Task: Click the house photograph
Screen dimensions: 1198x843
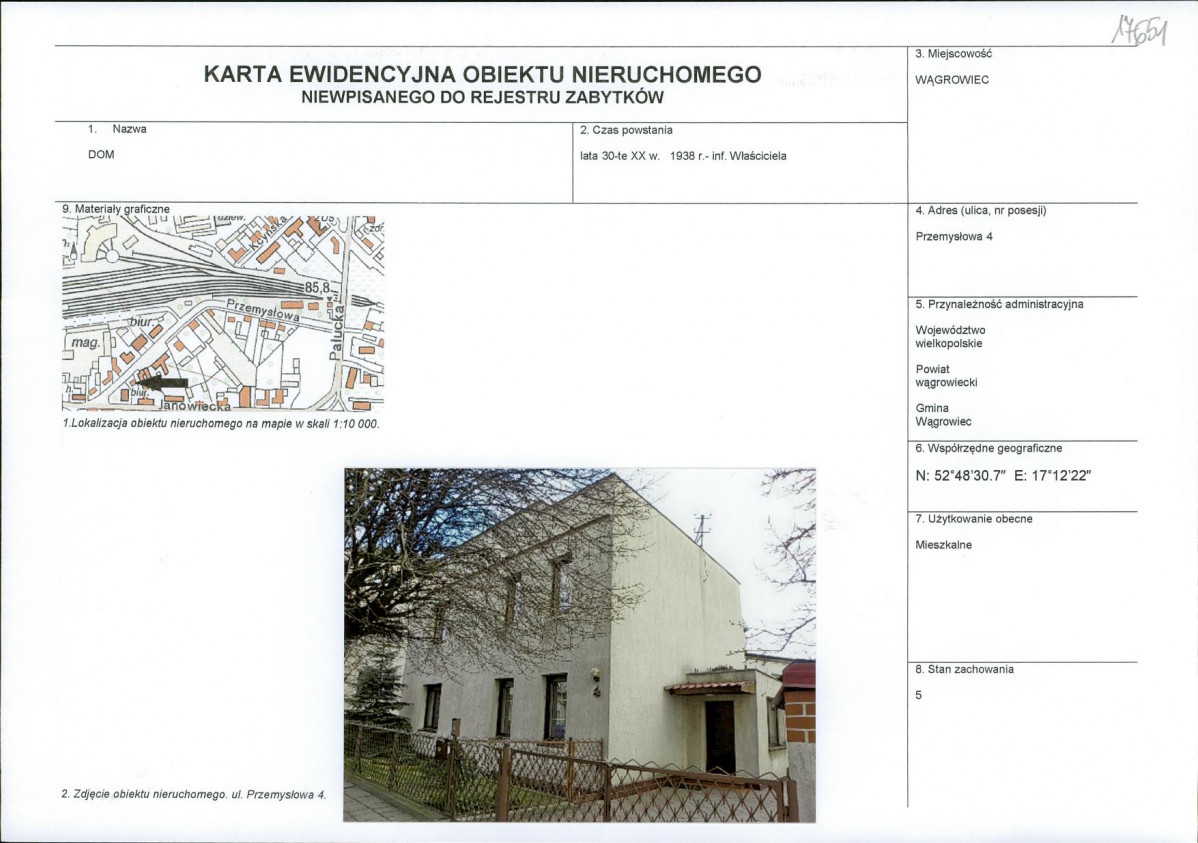Action: tap(580, 645)
